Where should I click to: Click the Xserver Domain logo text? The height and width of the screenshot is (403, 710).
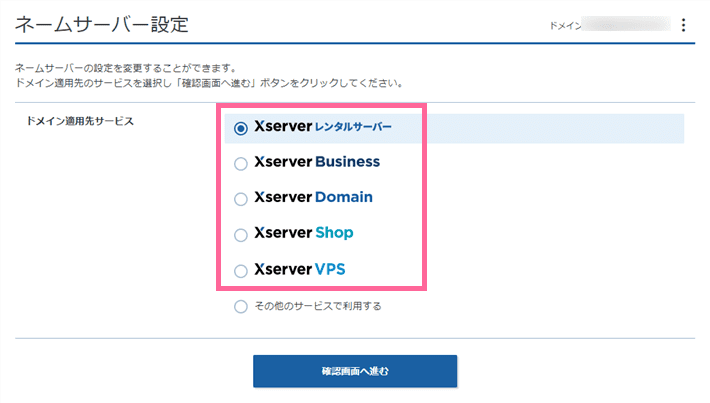click(x=313, y=197)
